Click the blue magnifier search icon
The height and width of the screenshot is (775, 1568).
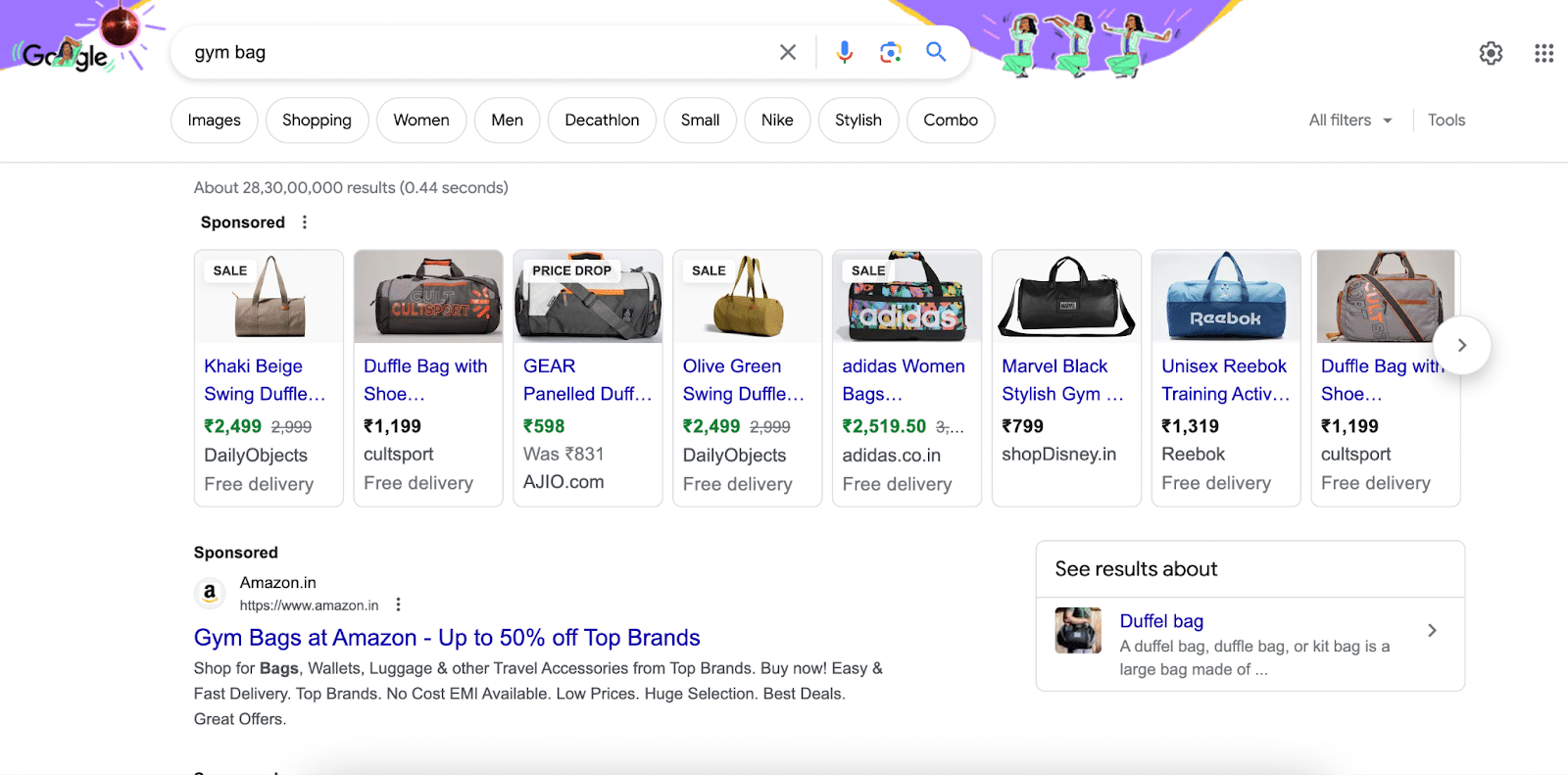point(936,52)
